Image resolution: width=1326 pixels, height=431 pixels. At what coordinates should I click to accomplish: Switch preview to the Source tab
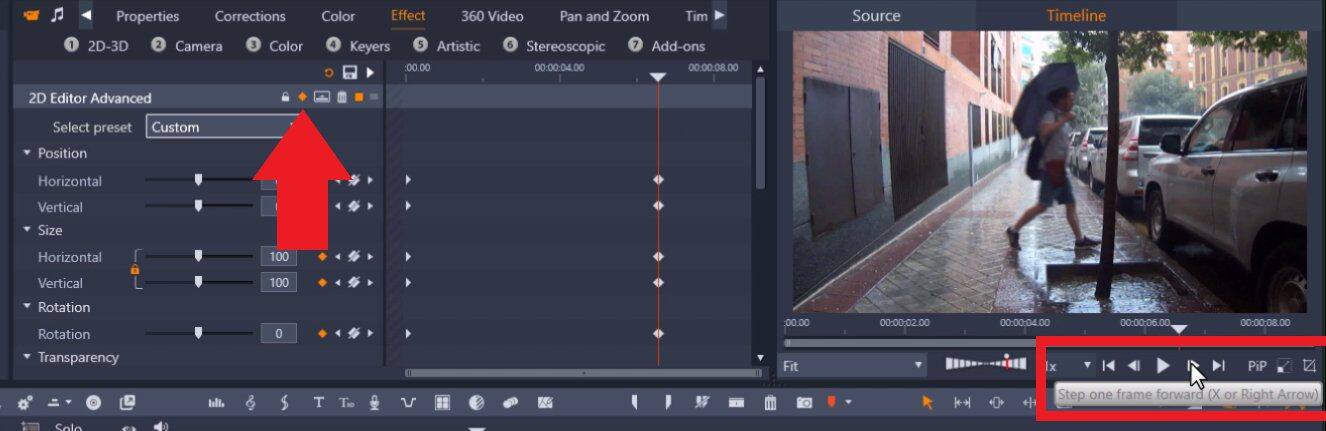pyautogui.click(x=877, y=15)
